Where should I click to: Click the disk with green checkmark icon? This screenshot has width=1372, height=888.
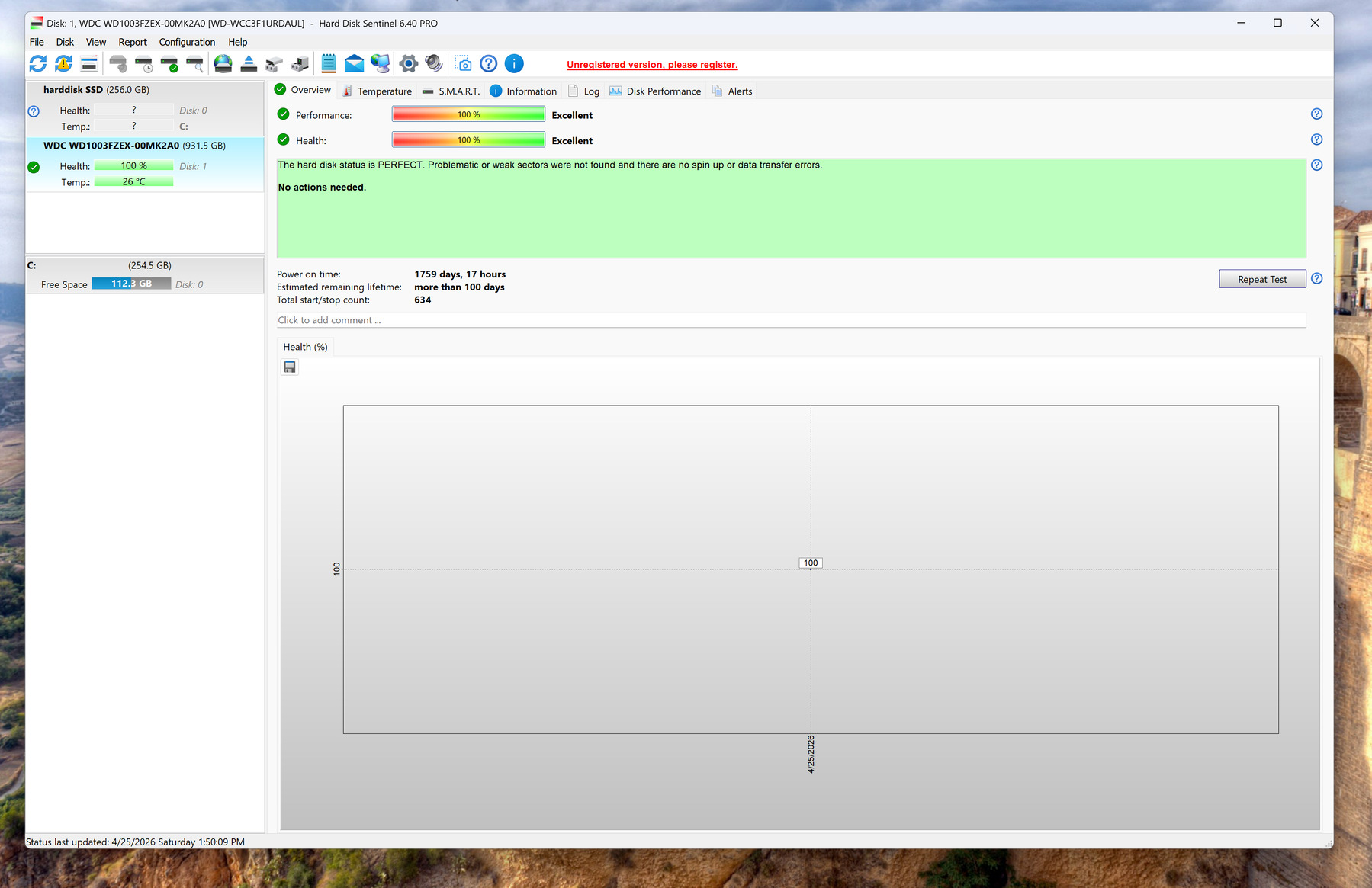tap(169, 64)
